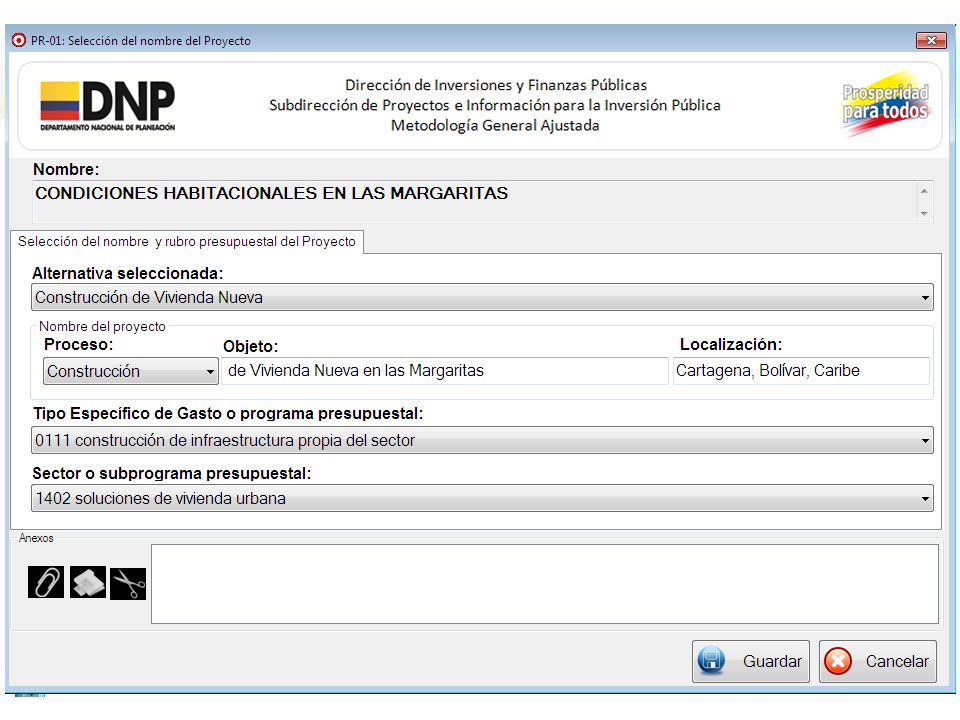960x720 pixels.
Task: Click the 'Localización:' label
Action: click(731, 344)
